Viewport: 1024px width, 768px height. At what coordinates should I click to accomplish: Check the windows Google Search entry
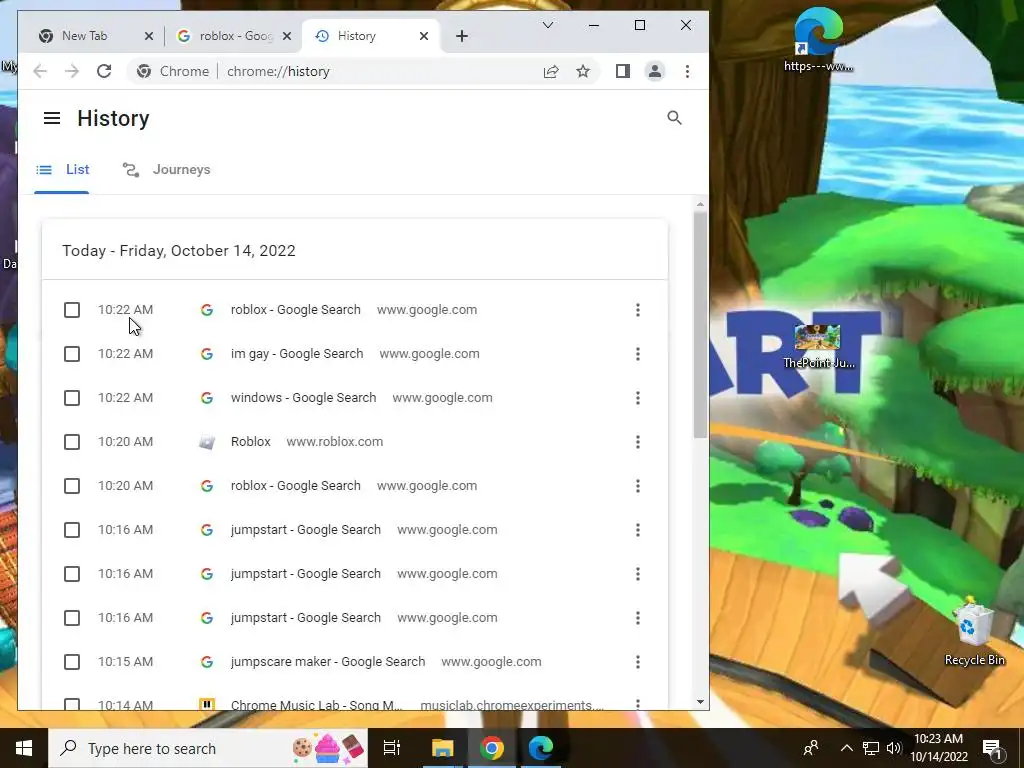tap(72, 398)
